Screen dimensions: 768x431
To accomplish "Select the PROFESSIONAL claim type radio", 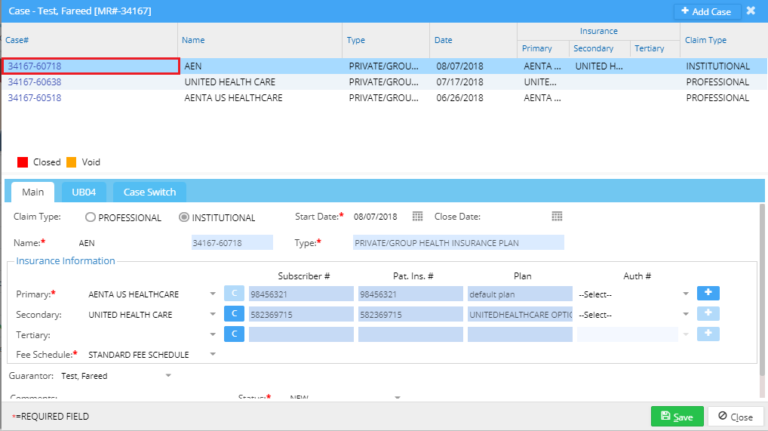I will 90,217.
